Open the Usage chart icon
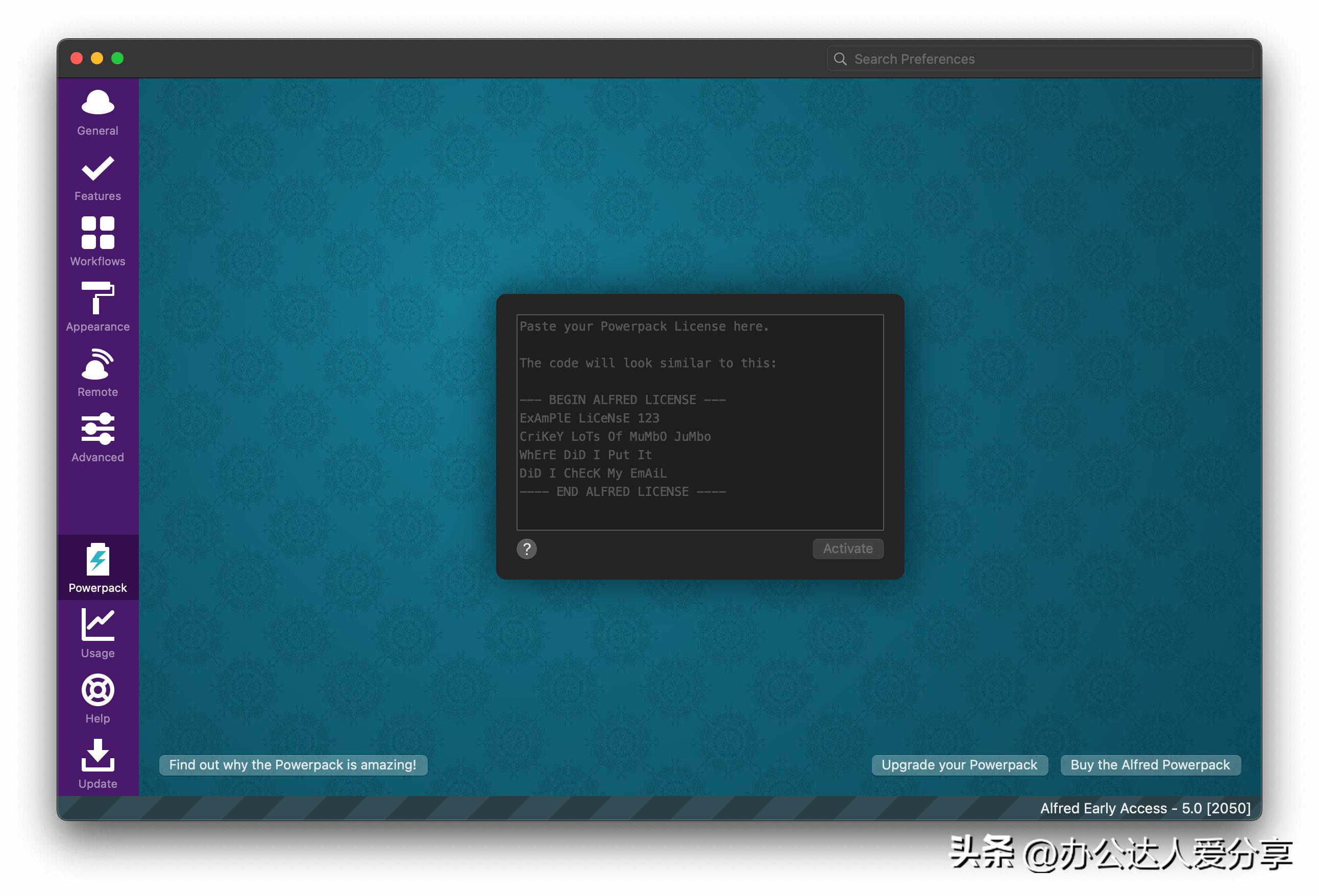Screen dimensions: 1319x896 [x=97, y=625]
